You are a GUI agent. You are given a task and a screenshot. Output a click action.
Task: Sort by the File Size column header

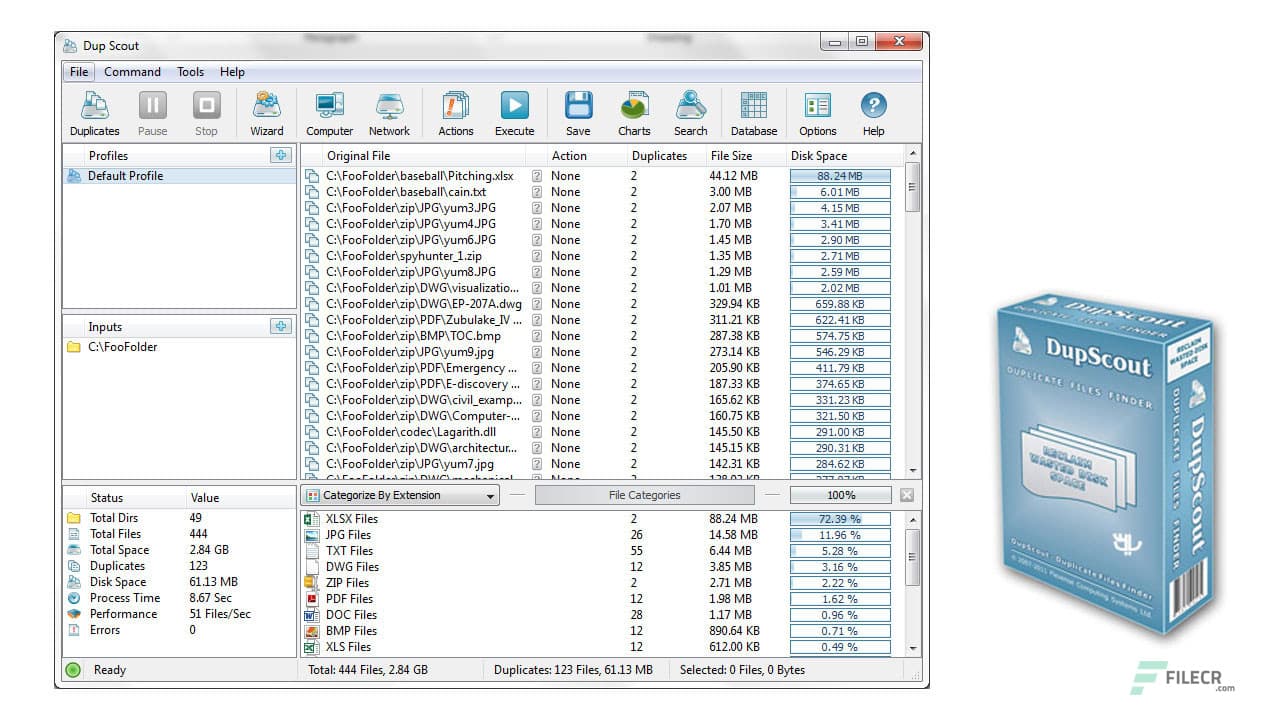[746, 156]
